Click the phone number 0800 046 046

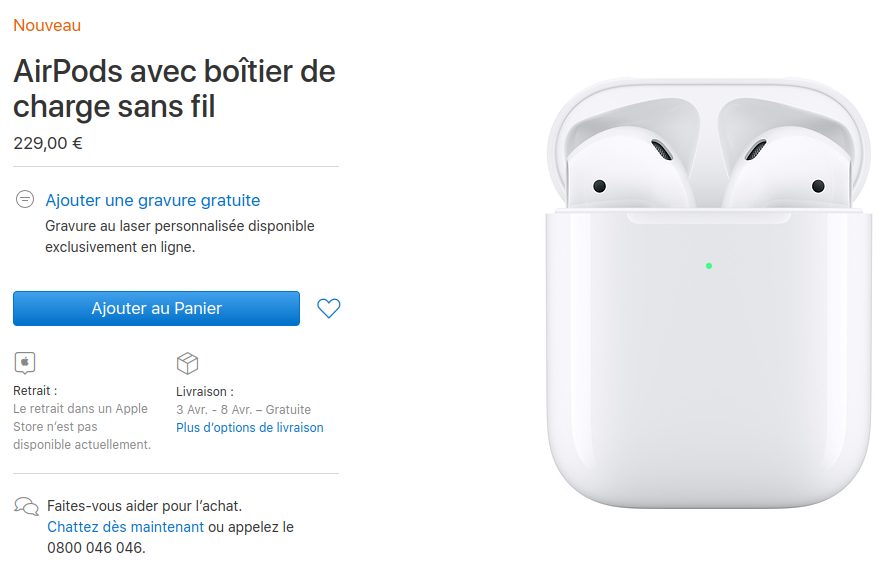[x=96, y=548]
